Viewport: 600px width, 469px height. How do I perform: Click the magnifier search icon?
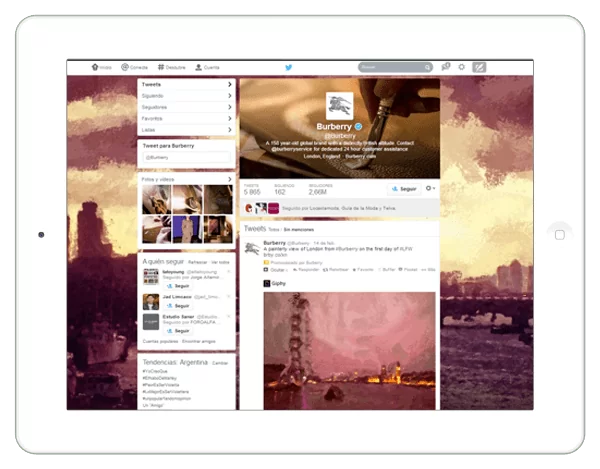427,68
